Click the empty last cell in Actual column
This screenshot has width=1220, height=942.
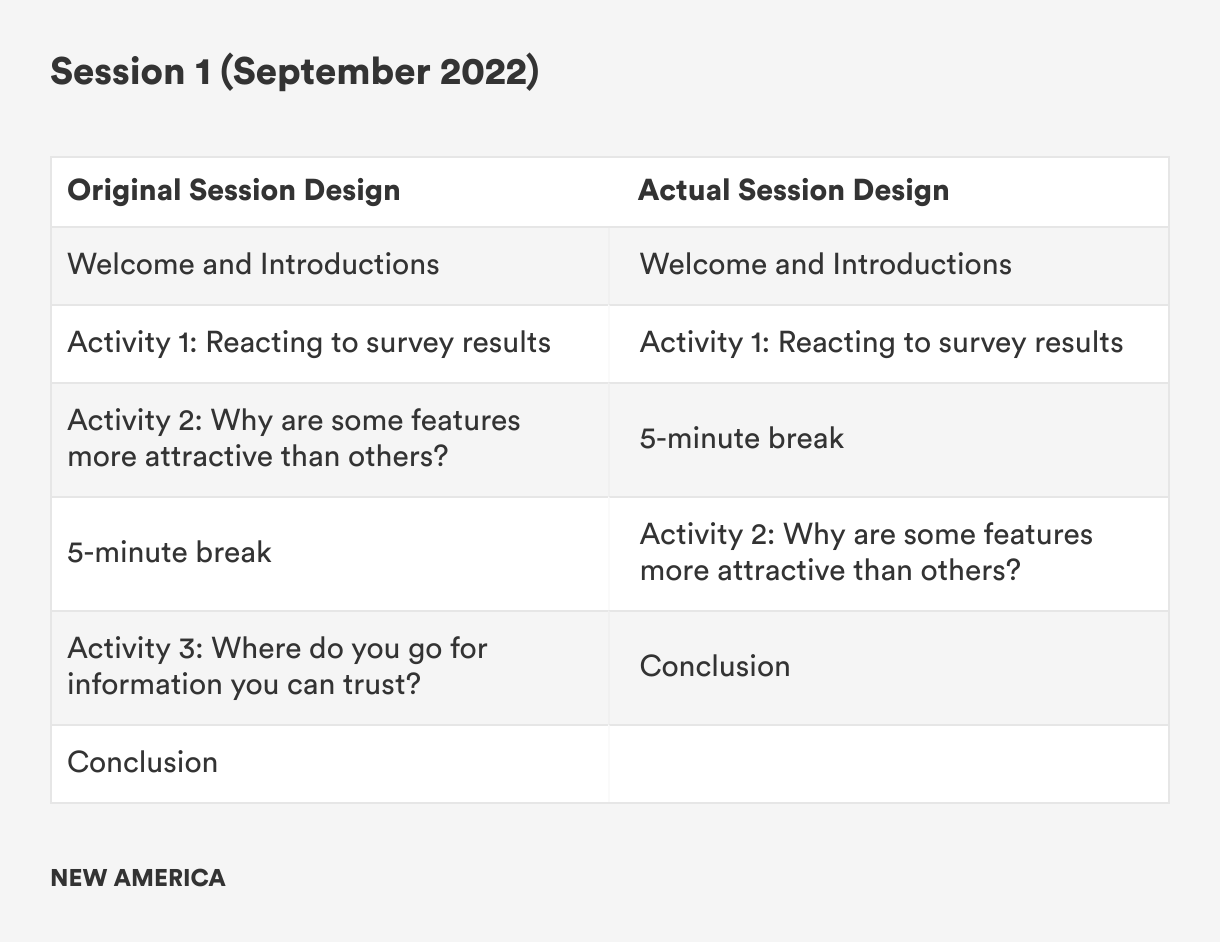click(x=888, y=762)
